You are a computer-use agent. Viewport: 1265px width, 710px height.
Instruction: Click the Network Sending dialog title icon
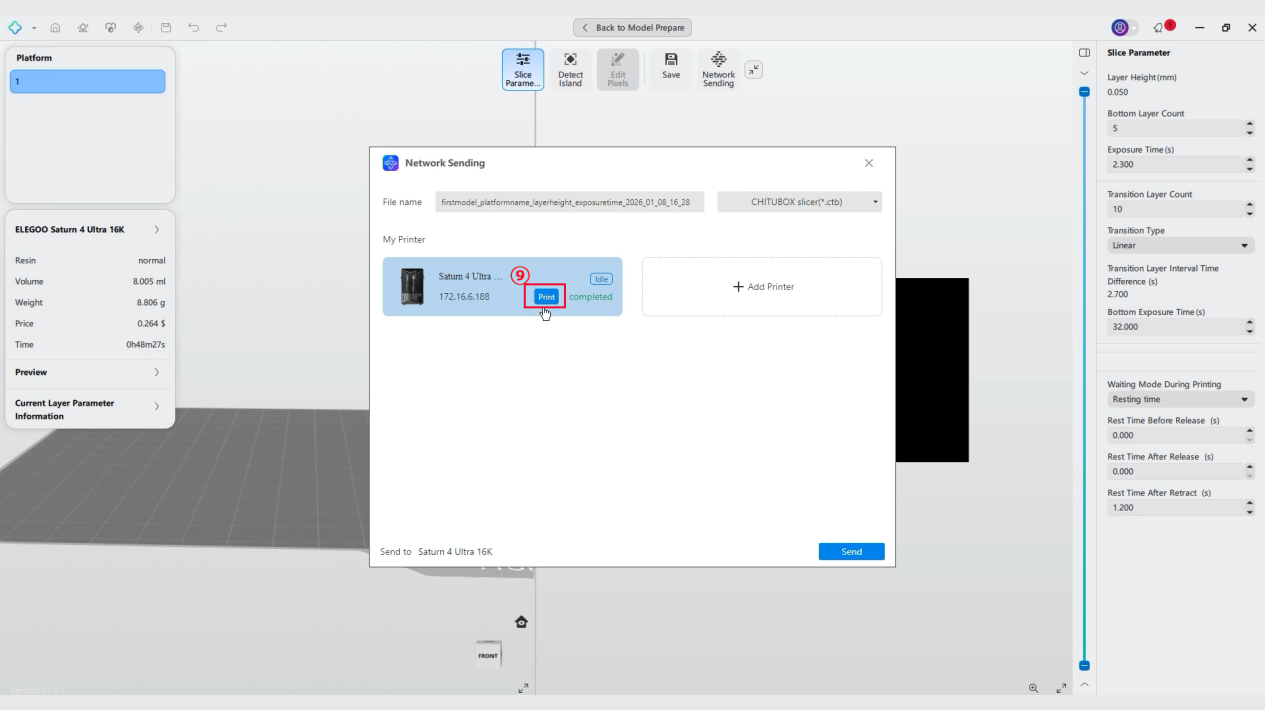point(390,163)
